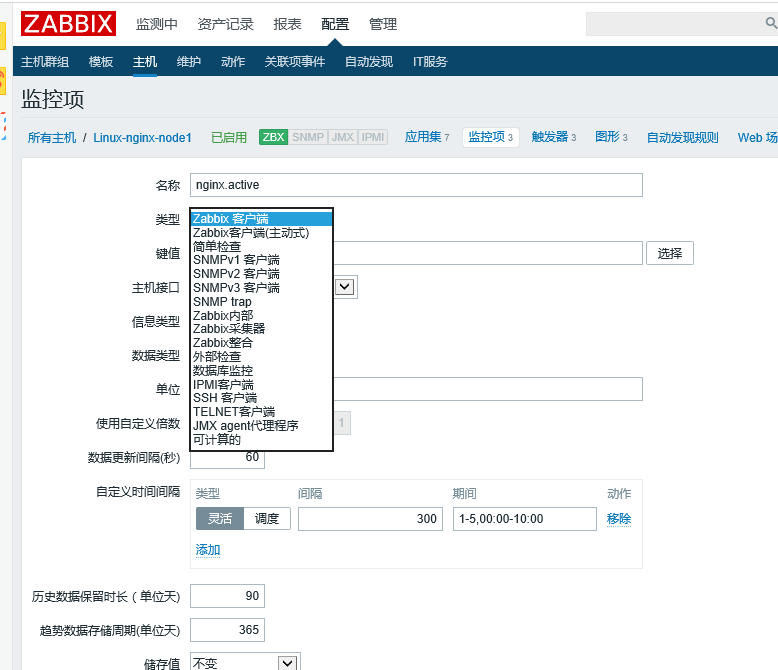Click 添加 to add an interval
This screenshot has width=778, height=670.
208,550
